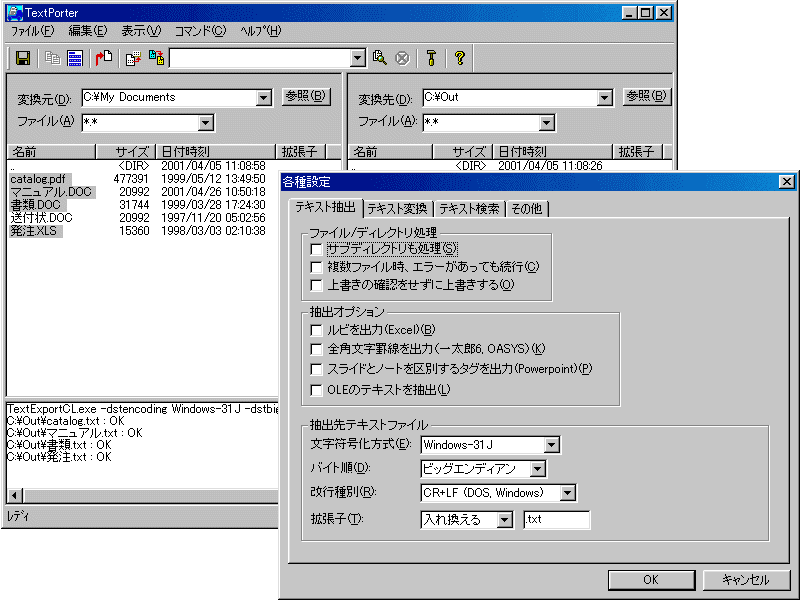Screen dimensions: 800x600
Task: Open the toolbar search text combo dropdown
Action: 358,58
